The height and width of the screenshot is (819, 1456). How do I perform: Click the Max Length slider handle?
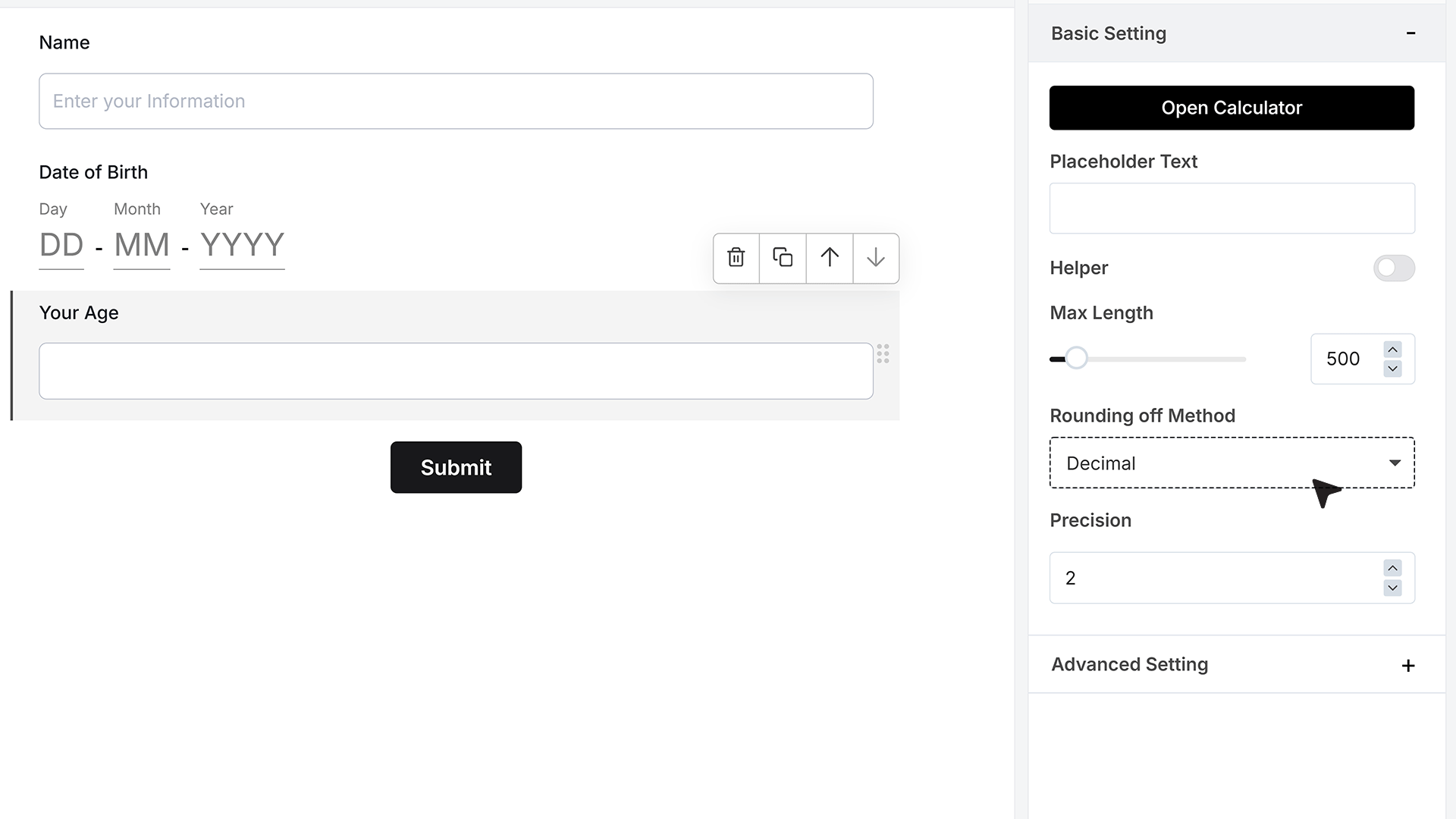[x=1076, y=358]
